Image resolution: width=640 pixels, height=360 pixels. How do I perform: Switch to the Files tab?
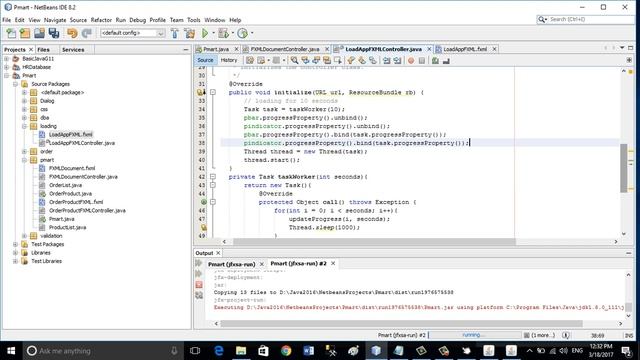(x=43, y=49)
